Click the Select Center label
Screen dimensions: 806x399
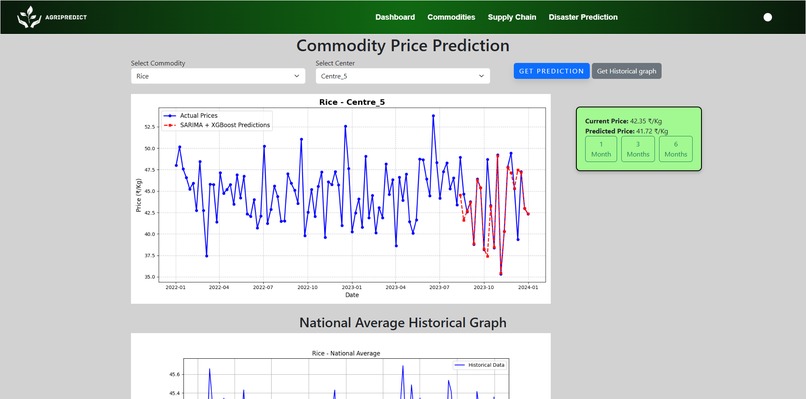[x=335, y=63]
